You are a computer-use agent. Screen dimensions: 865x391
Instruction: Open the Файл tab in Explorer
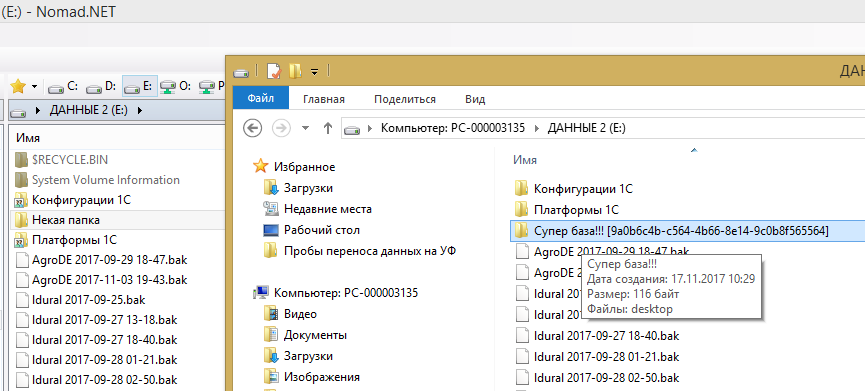coord(261,99)
